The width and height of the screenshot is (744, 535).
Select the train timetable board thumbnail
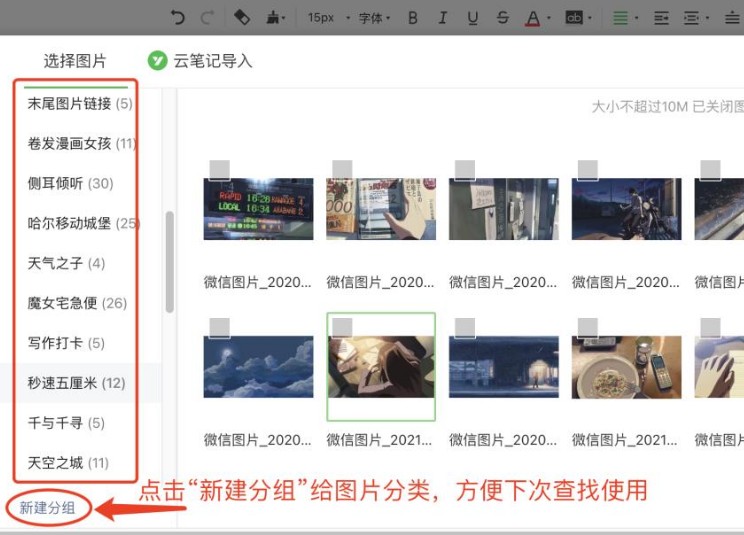click(259, 209)
